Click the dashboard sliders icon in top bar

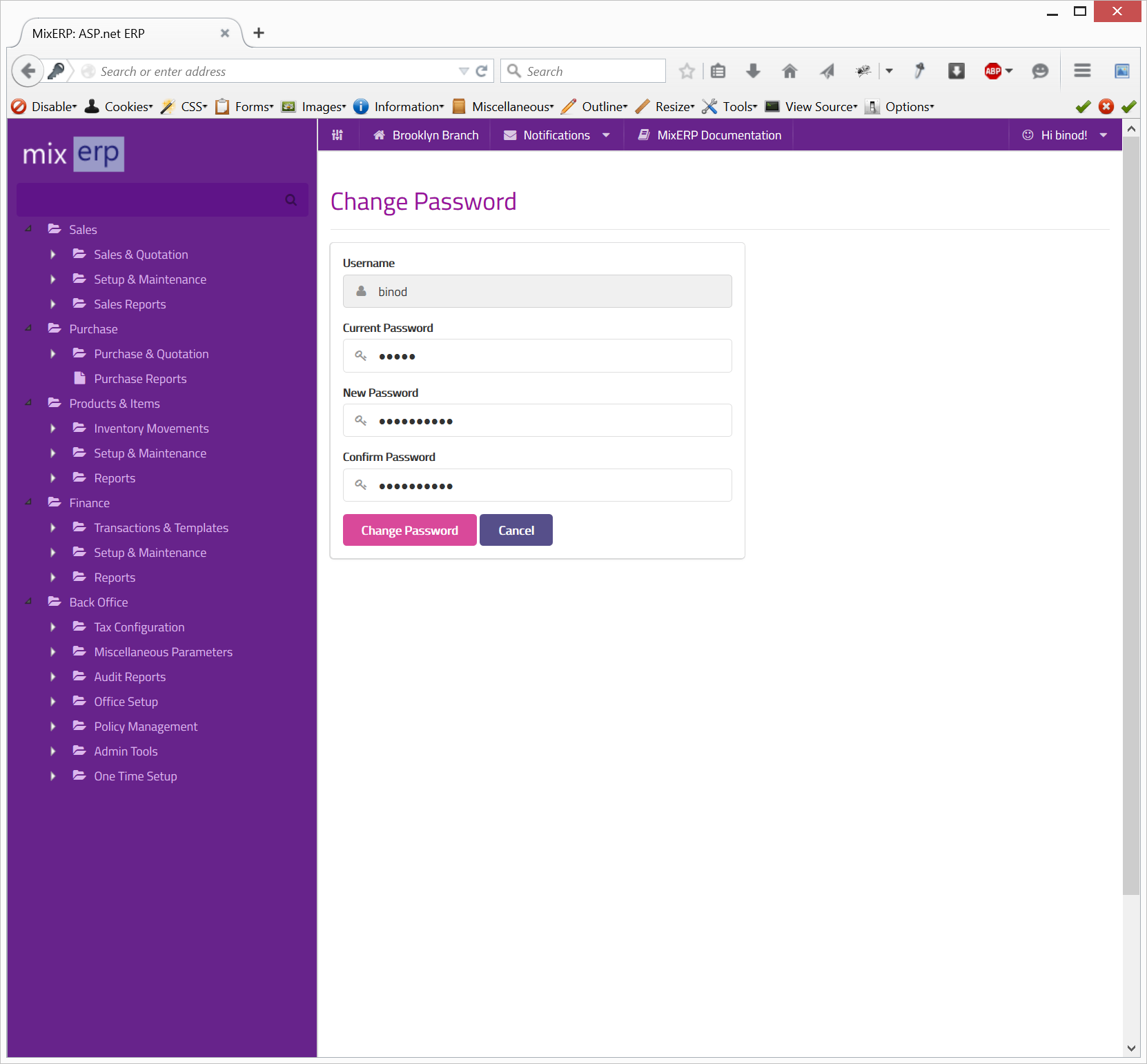(337, 135)
